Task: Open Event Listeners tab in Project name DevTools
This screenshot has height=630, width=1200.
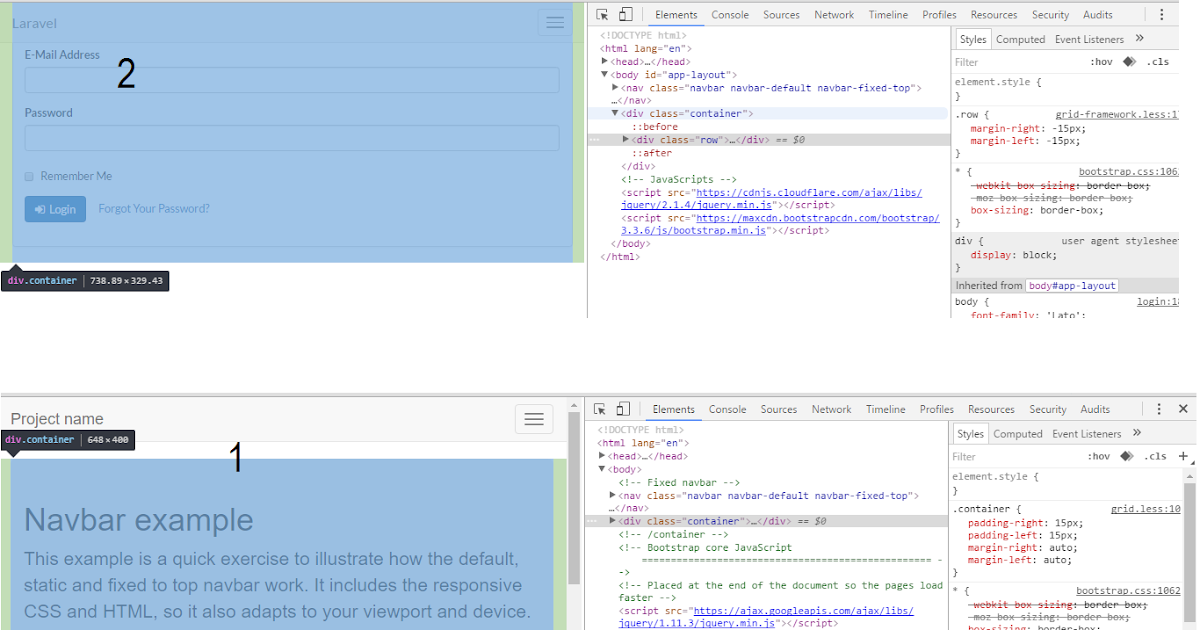Action: coord(1088,433)
